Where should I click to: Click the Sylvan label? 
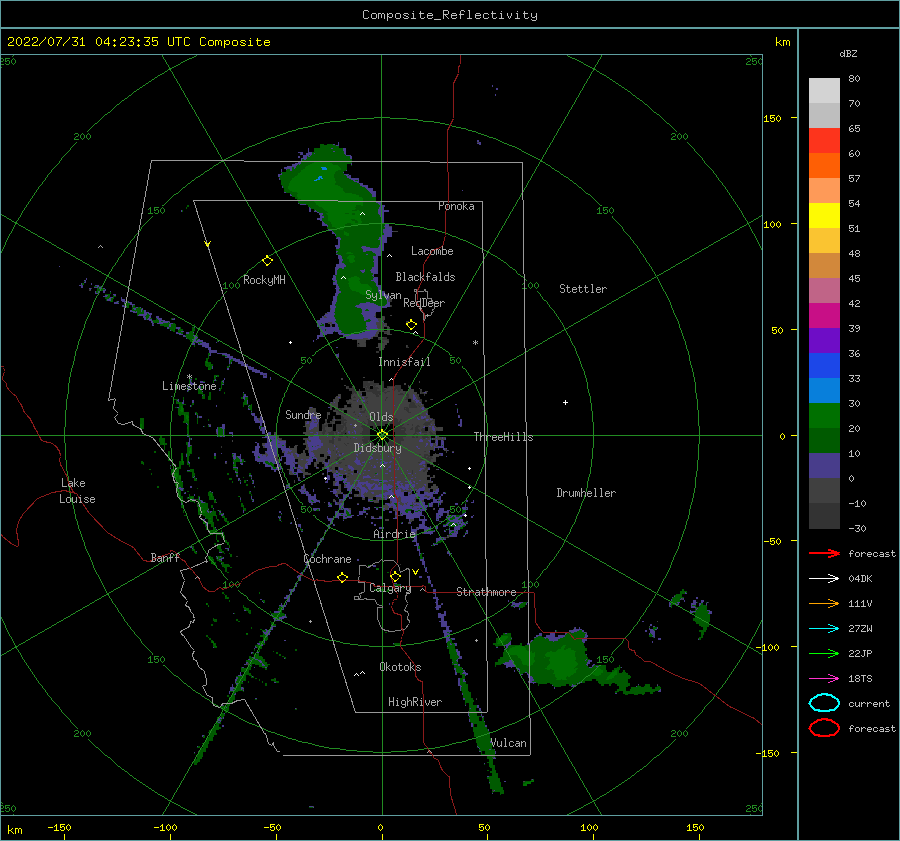pos(383,295)
